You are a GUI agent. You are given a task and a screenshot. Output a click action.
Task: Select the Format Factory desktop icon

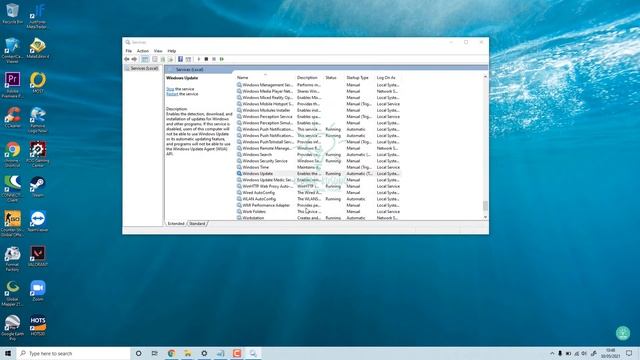(12, 258)
